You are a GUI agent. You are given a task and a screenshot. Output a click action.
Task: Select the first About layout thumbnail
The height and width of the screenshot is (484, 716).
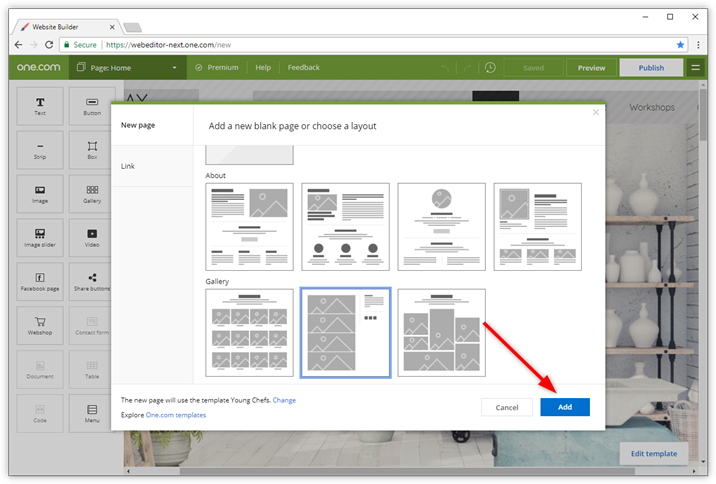point(249,226)
